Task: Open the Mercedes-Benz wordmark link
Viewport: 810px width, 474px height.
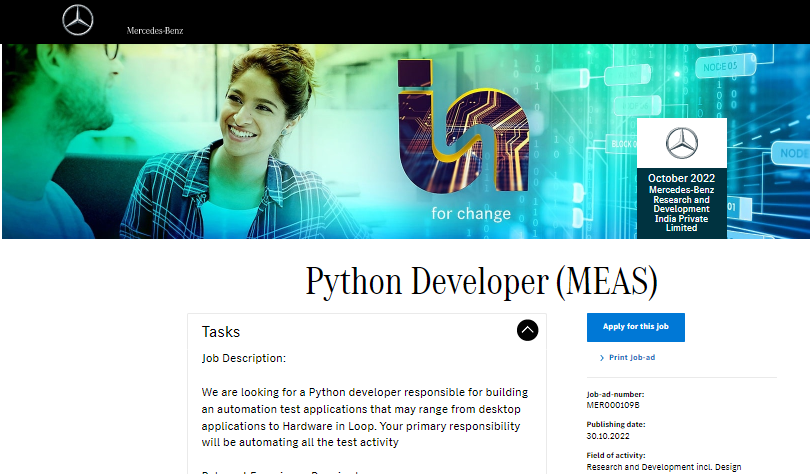Action: (155, 31)
